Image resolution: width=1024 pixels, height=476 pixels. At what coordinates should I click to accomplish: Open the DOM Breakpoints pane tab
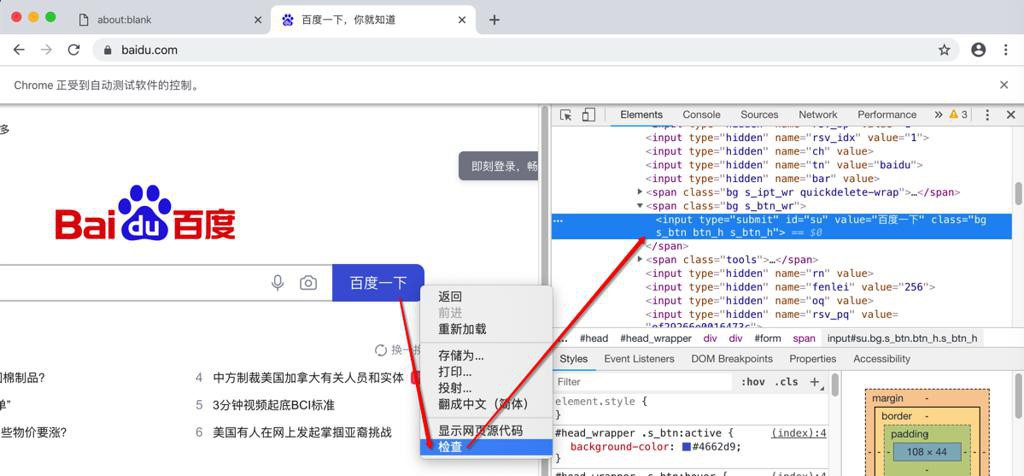click(x=731, y=358)
